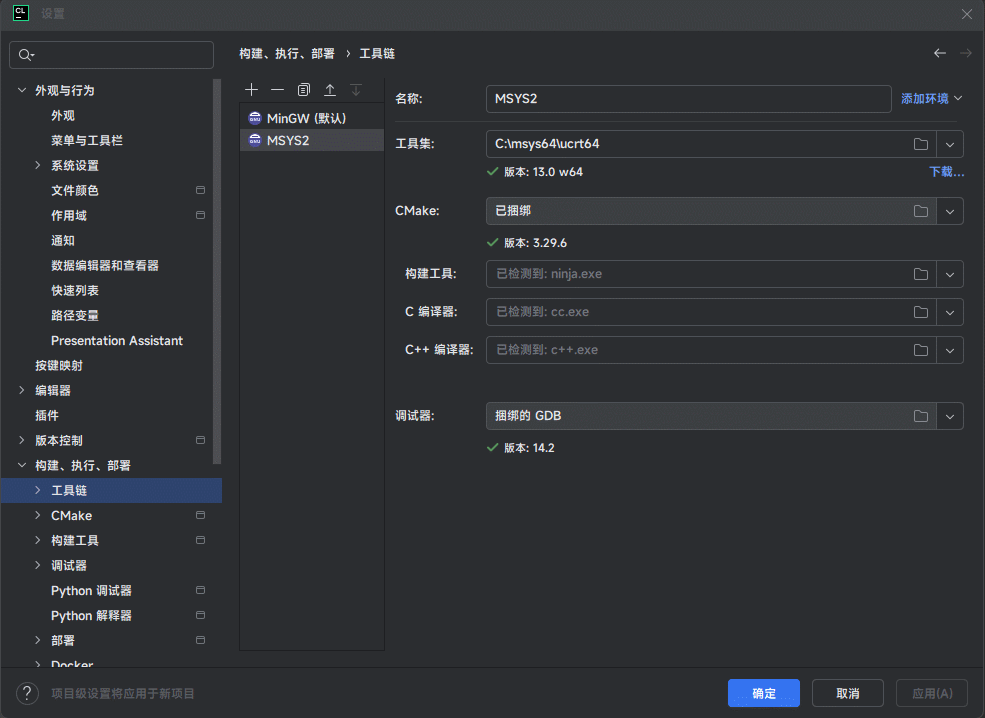Image resolution: width=985 pixels, height=718 pixels.
Task: Open the 工具集 dropdown arrow
Action: pos(950,144)
